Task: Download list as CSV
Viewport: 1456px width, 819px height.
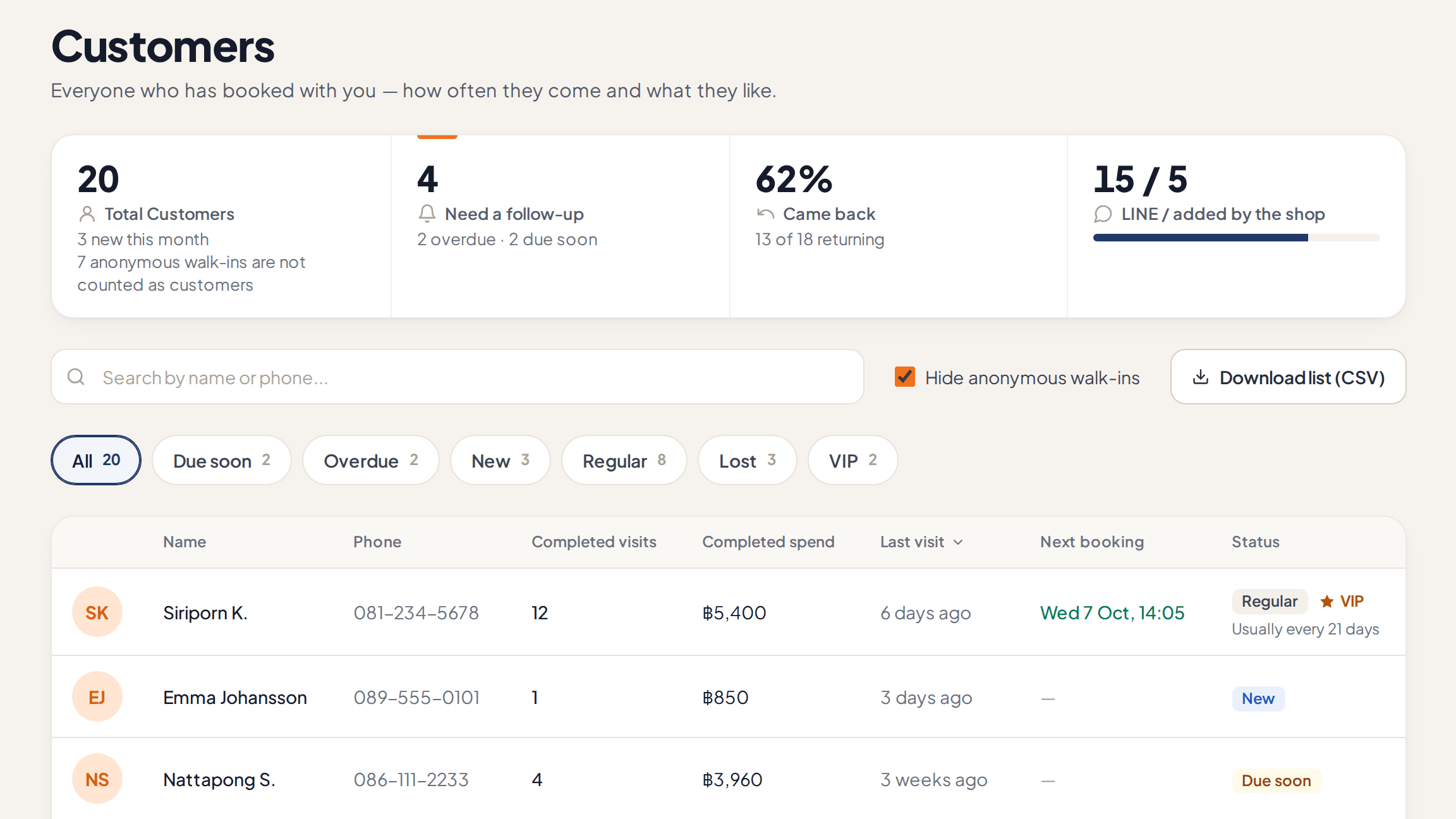Action: tap(1289, 377)
